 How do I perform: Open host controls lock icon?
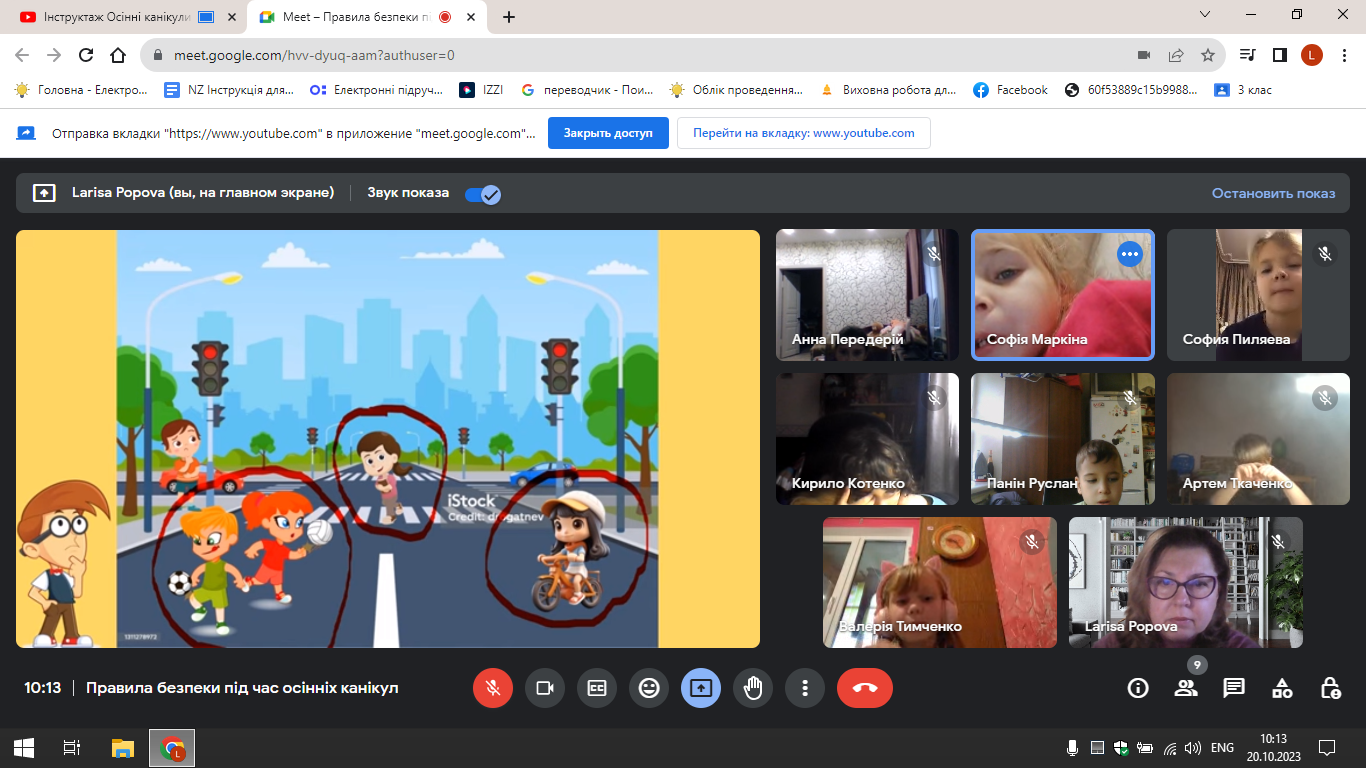pyautogui.click(x=1330, y=688)
